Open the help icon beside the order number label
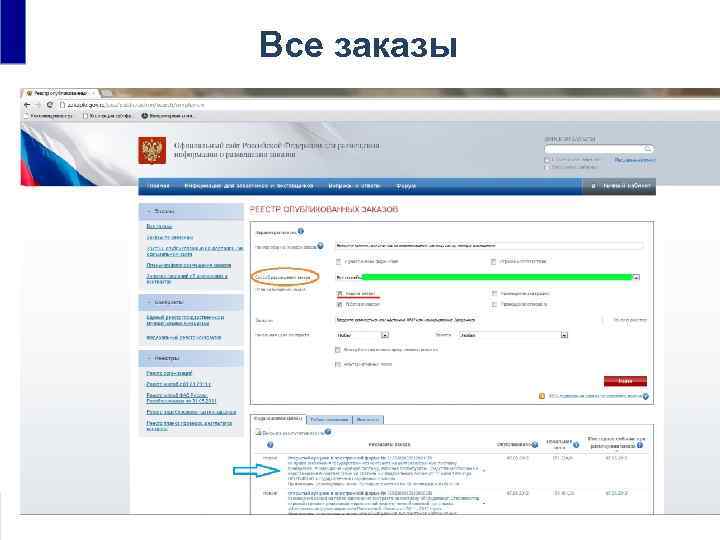 tap(321, 246)
